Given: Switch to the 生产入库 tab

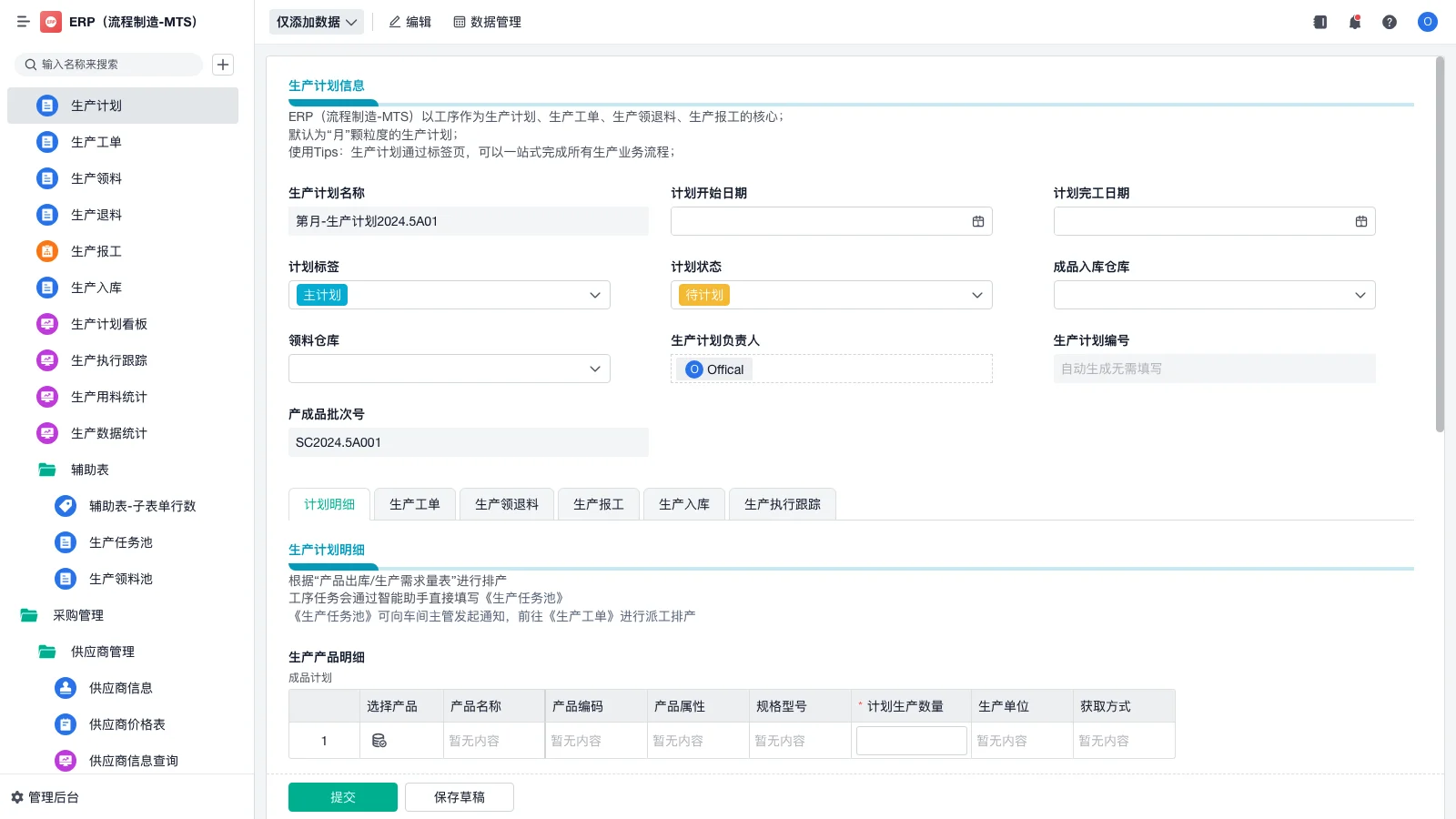Looking at the screenshot, I should click(684, 504).
